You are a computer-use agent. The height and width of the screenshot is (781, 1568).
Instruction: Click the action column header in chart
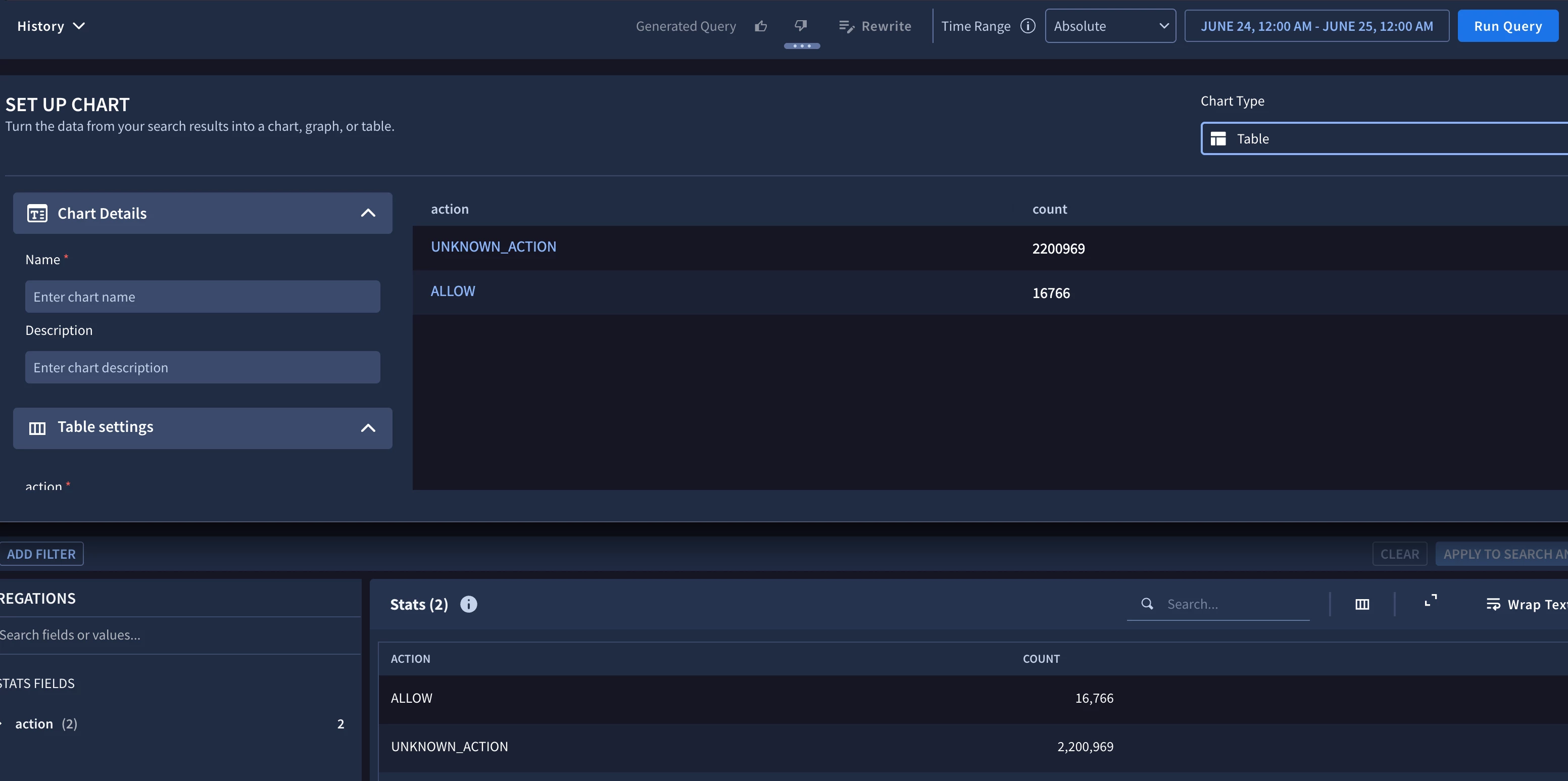[x=450, y=209]
